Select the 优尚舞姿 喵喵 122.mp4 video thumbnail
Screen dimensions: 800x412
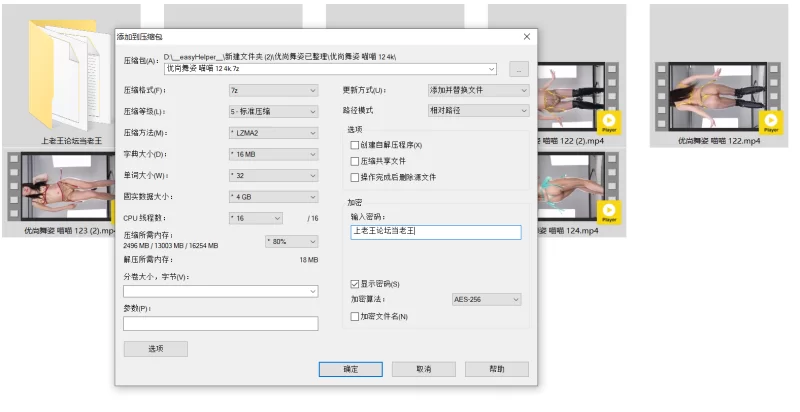(718, 96)
